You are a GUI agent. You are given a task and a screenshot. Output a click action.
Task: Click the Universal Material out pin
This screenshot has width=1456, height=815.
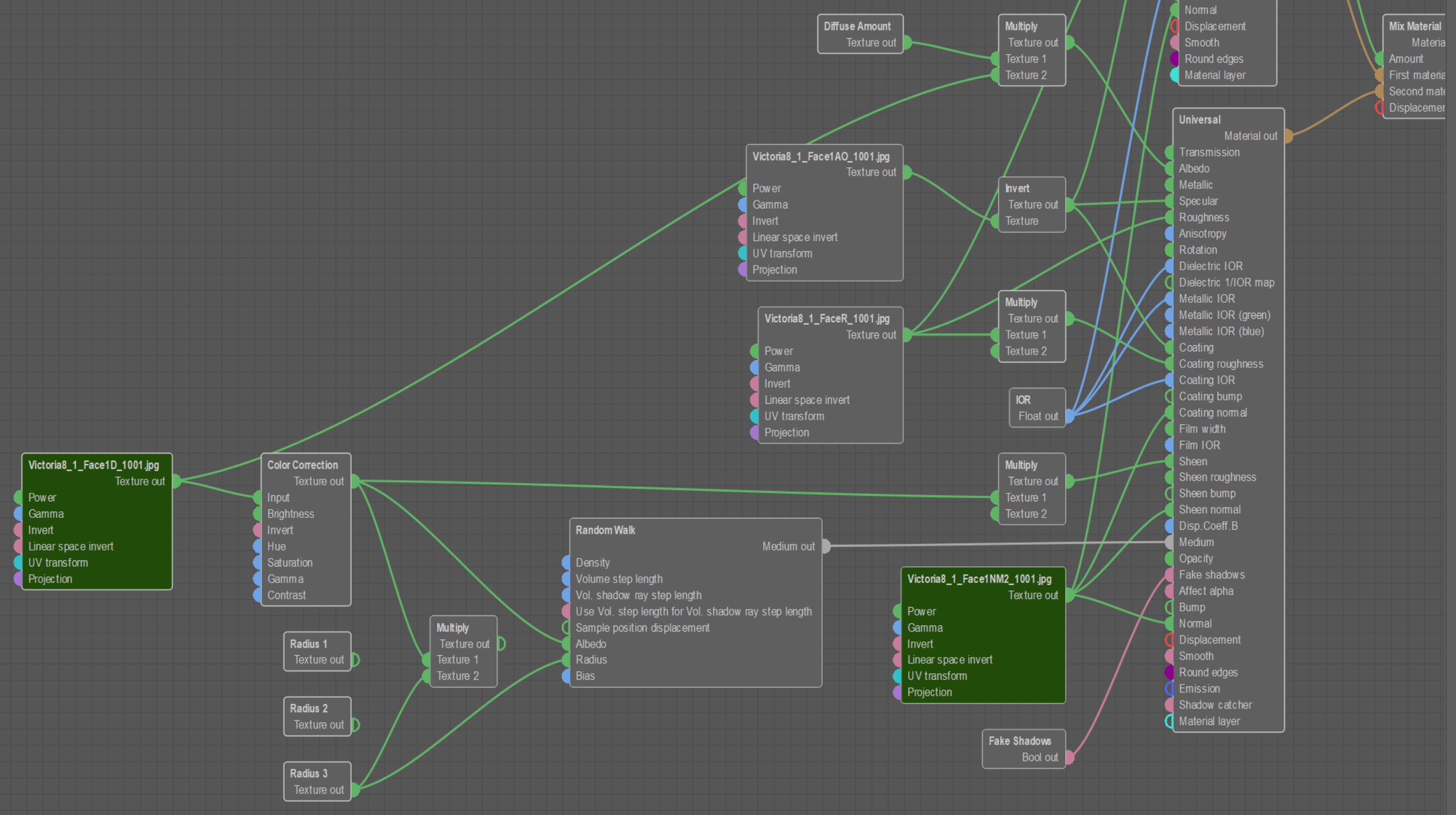1288,136
